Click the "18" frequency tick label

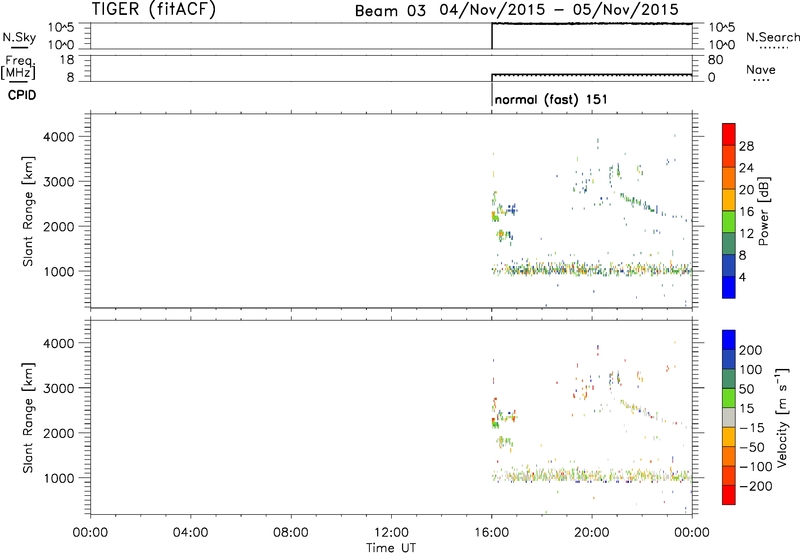(x=66, y=60)
